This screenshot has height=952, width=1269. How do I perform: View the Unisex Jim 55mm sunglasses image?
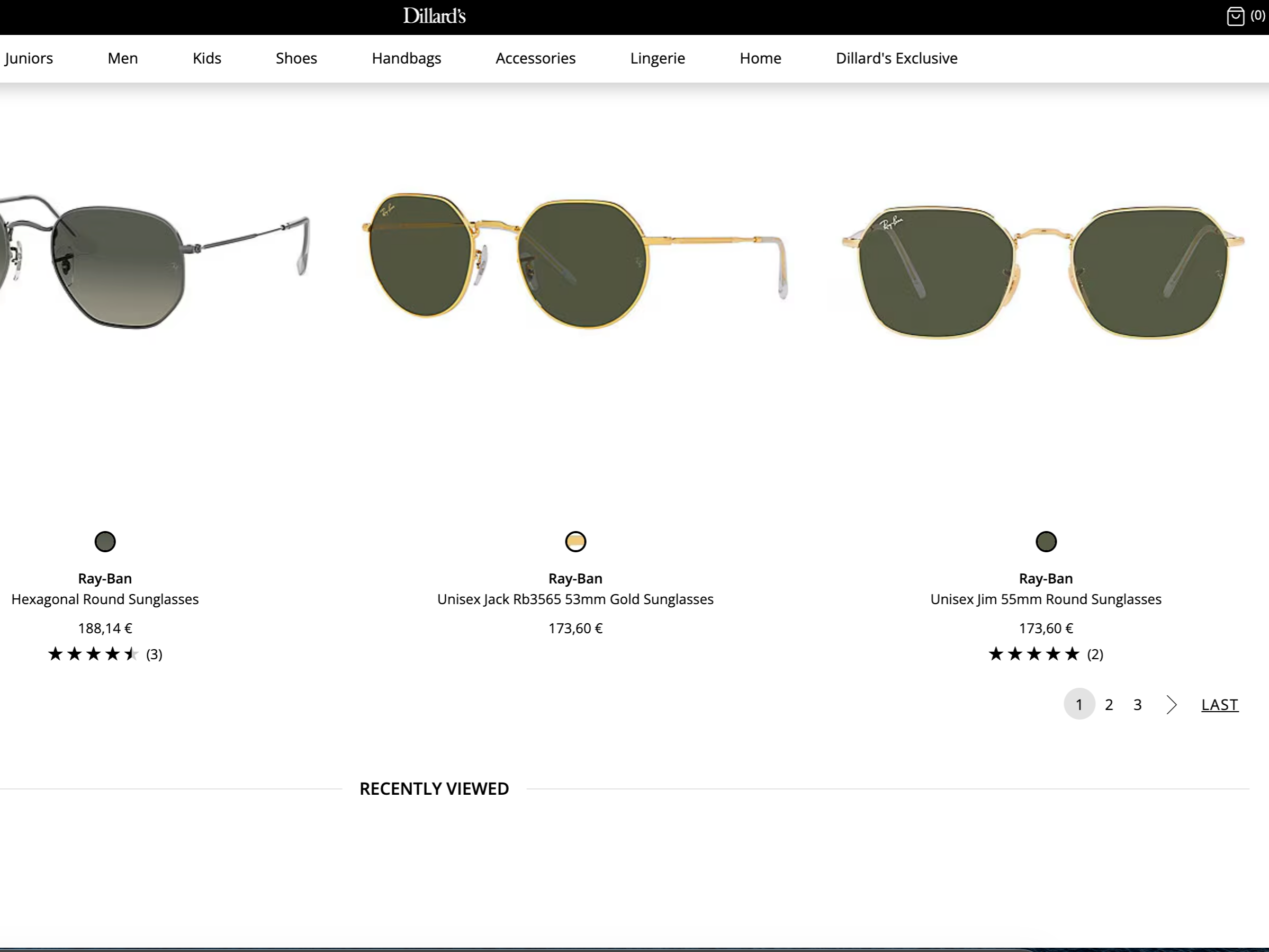1043,272
